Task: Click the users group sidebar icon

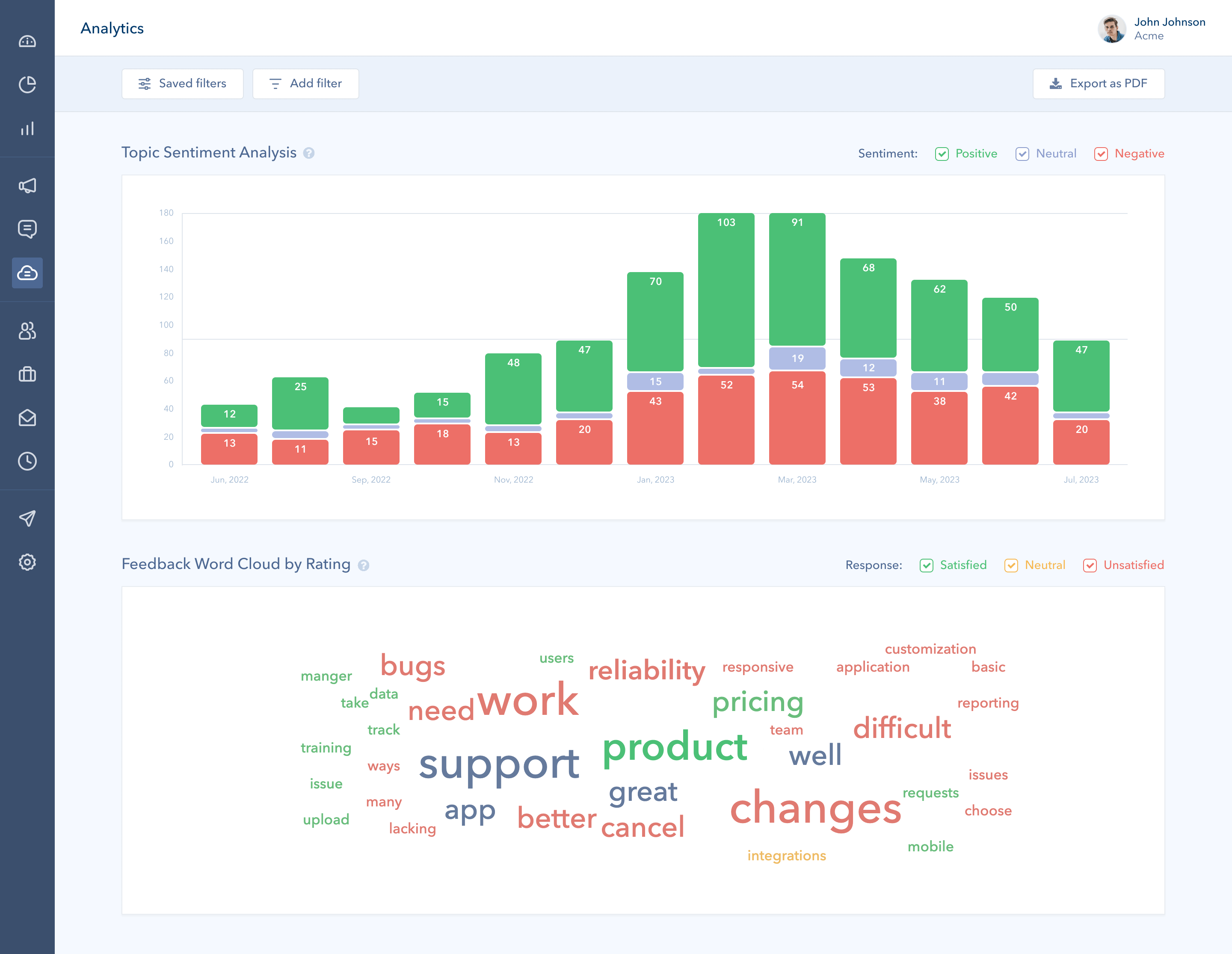Action: pos(27,331)
